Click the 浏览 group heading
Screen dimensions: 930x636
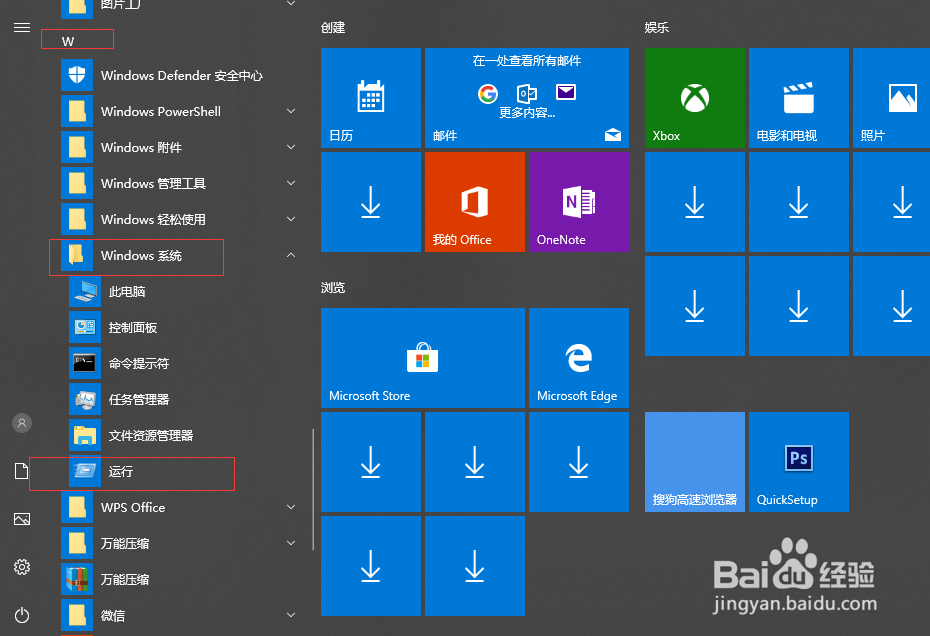tap(333, 288)
